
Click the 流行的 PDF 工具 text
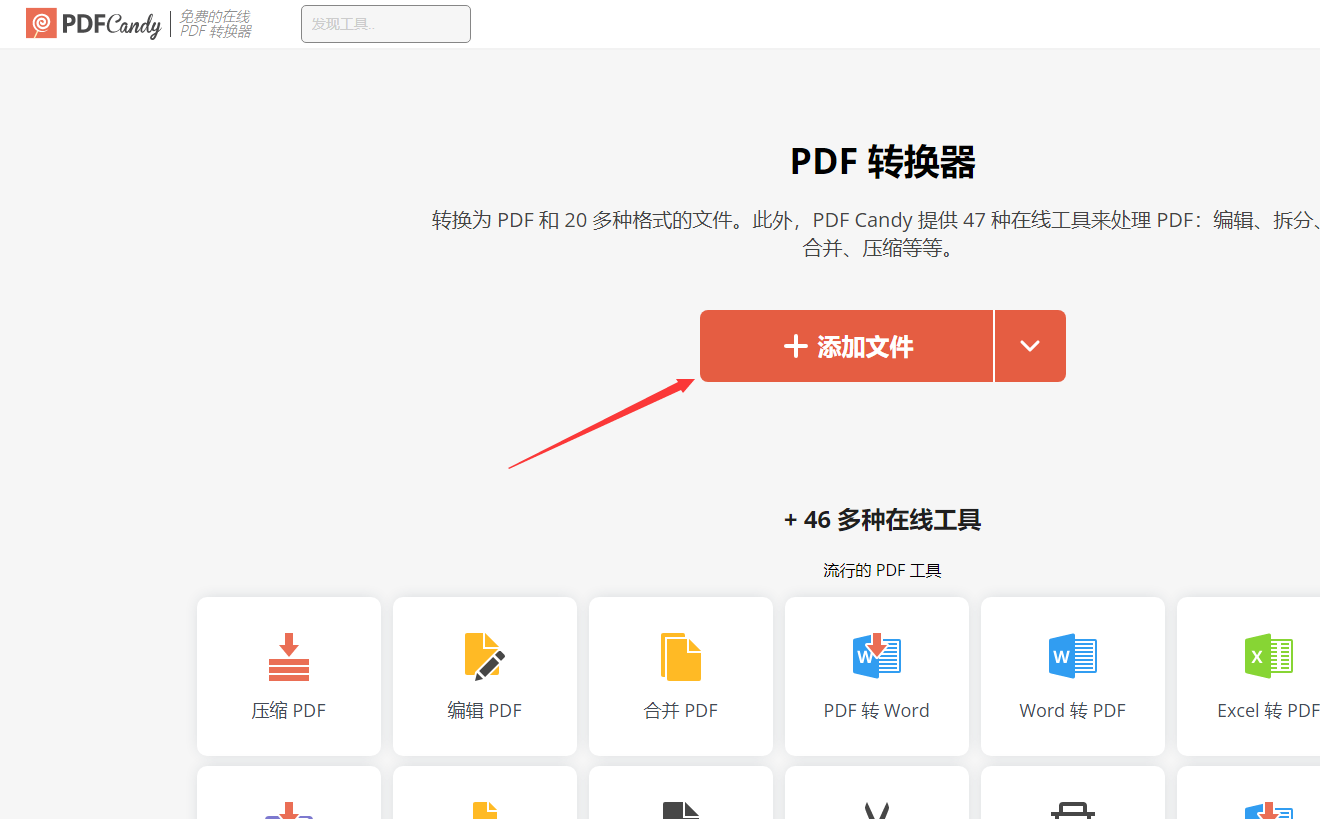click(x=883, y=571)
